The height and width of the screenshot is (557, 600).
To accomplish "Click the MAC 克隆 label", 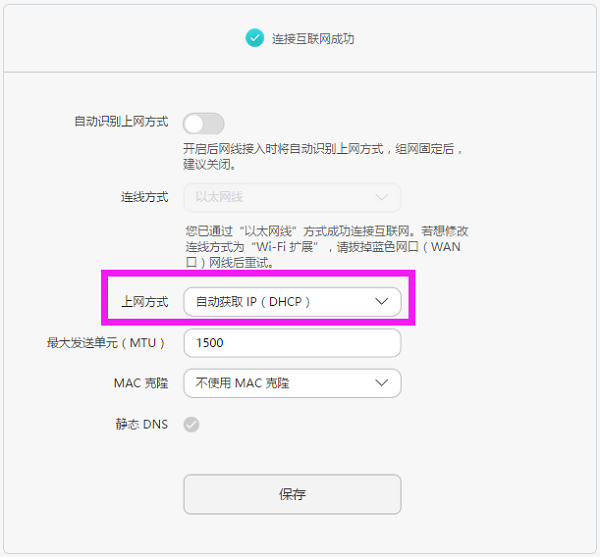I will click(x=140, y=383).
